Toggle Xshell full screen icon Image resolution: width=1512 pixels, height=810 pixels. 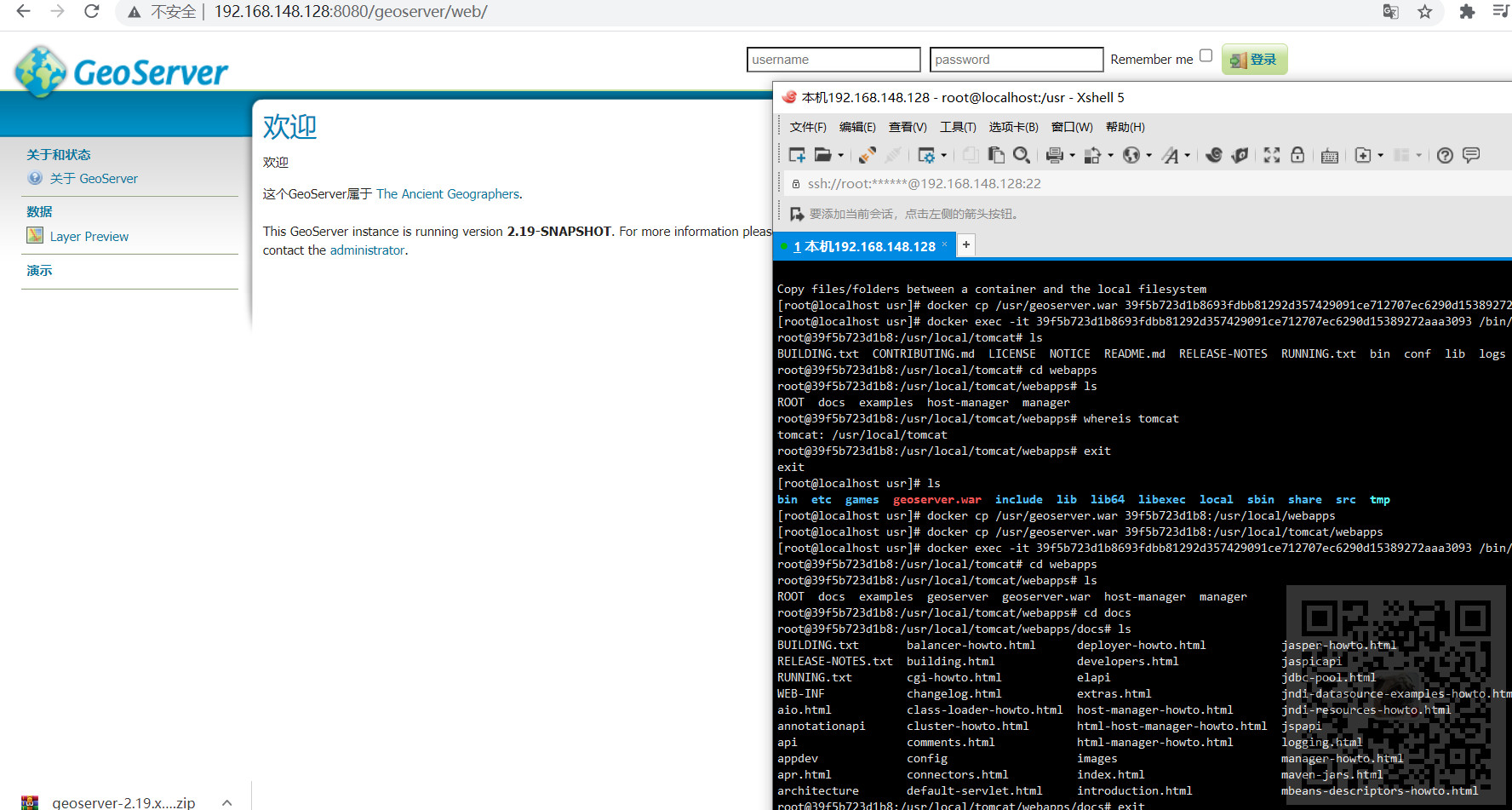[x=1272, y=155]
